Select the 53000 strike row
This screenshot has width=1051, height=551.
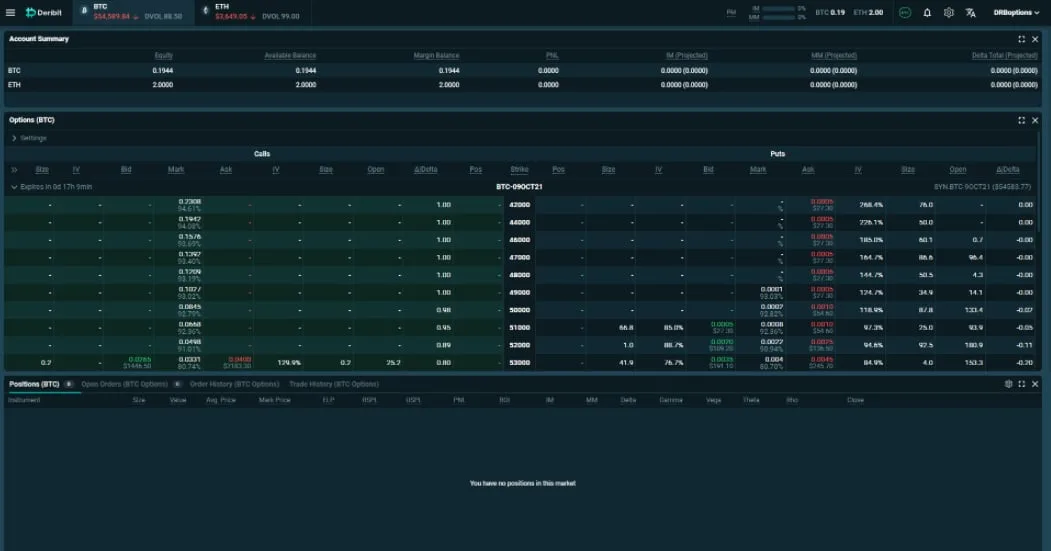(519, 363)
